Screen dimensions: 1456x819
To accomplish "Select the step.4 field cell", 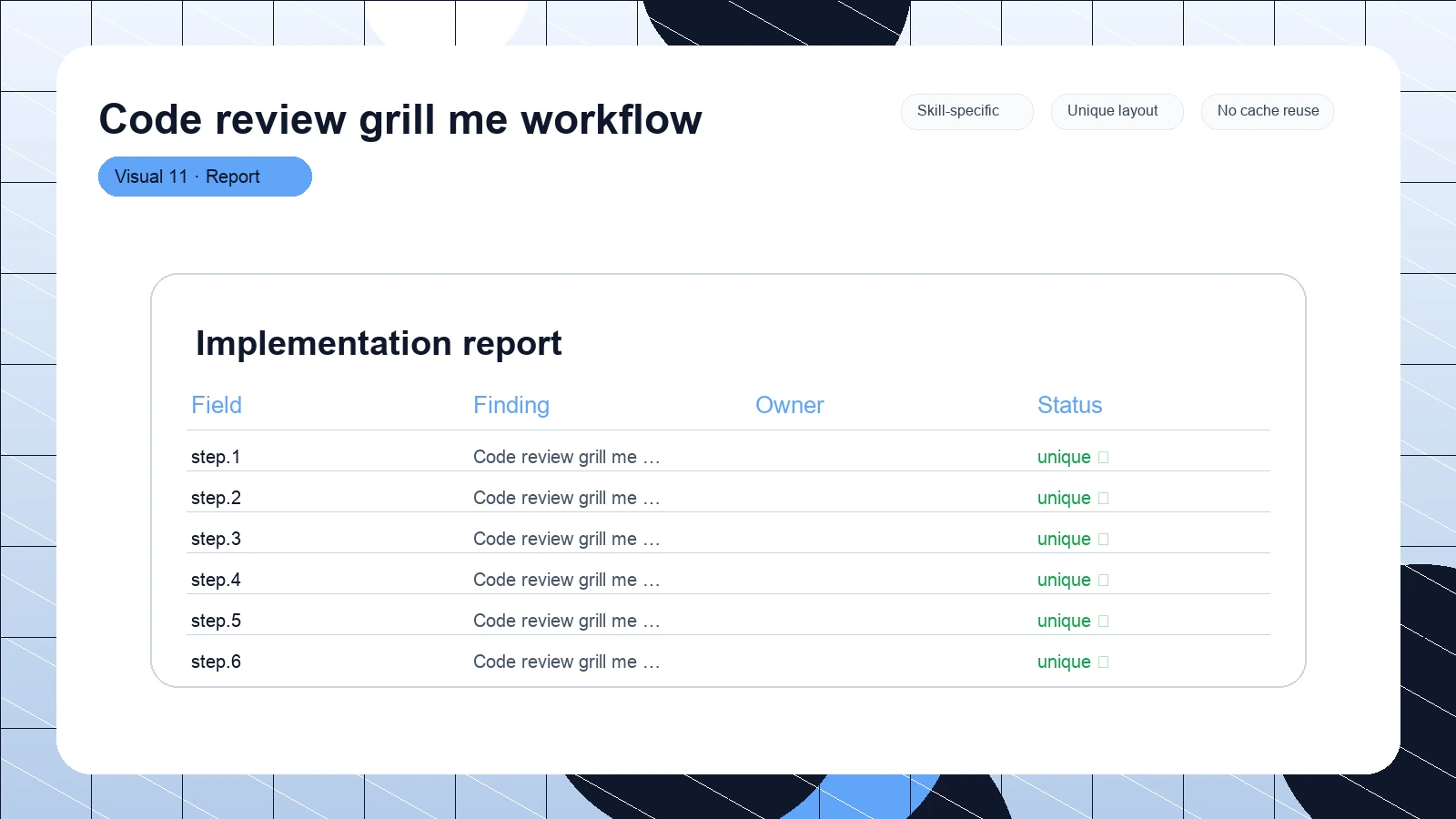I will coord(216,580).
